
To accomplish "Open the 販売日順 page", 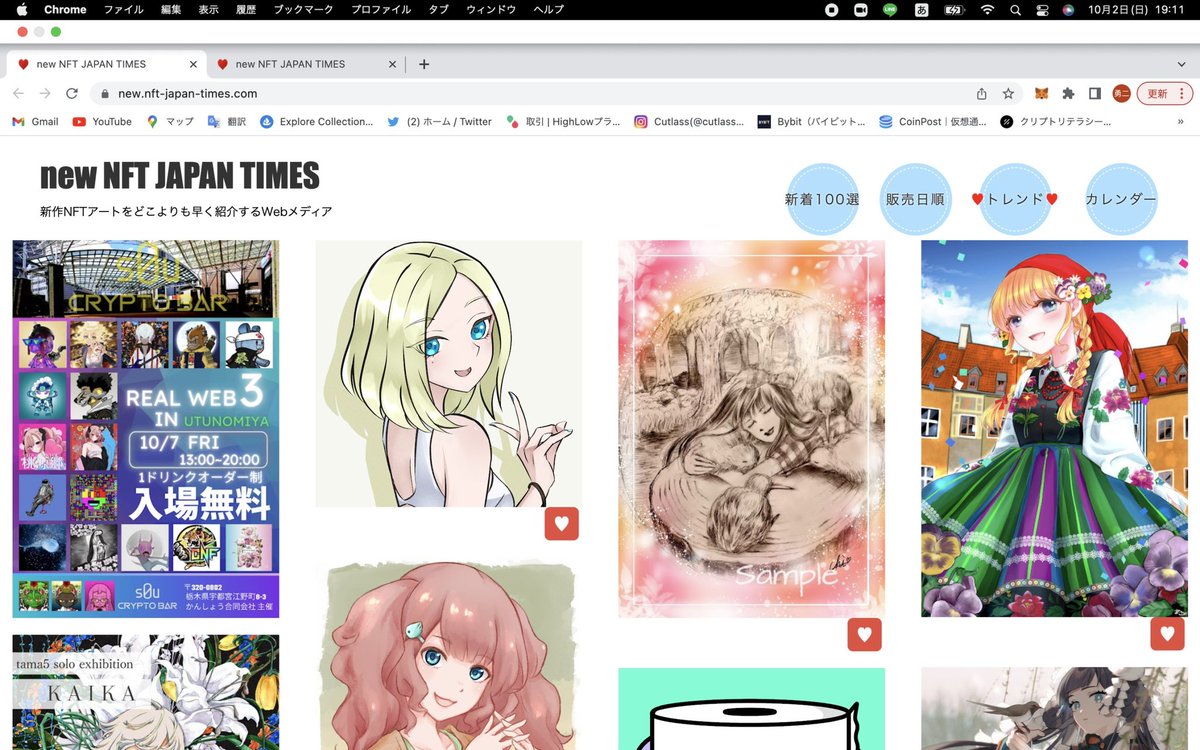I will (915, 199).
